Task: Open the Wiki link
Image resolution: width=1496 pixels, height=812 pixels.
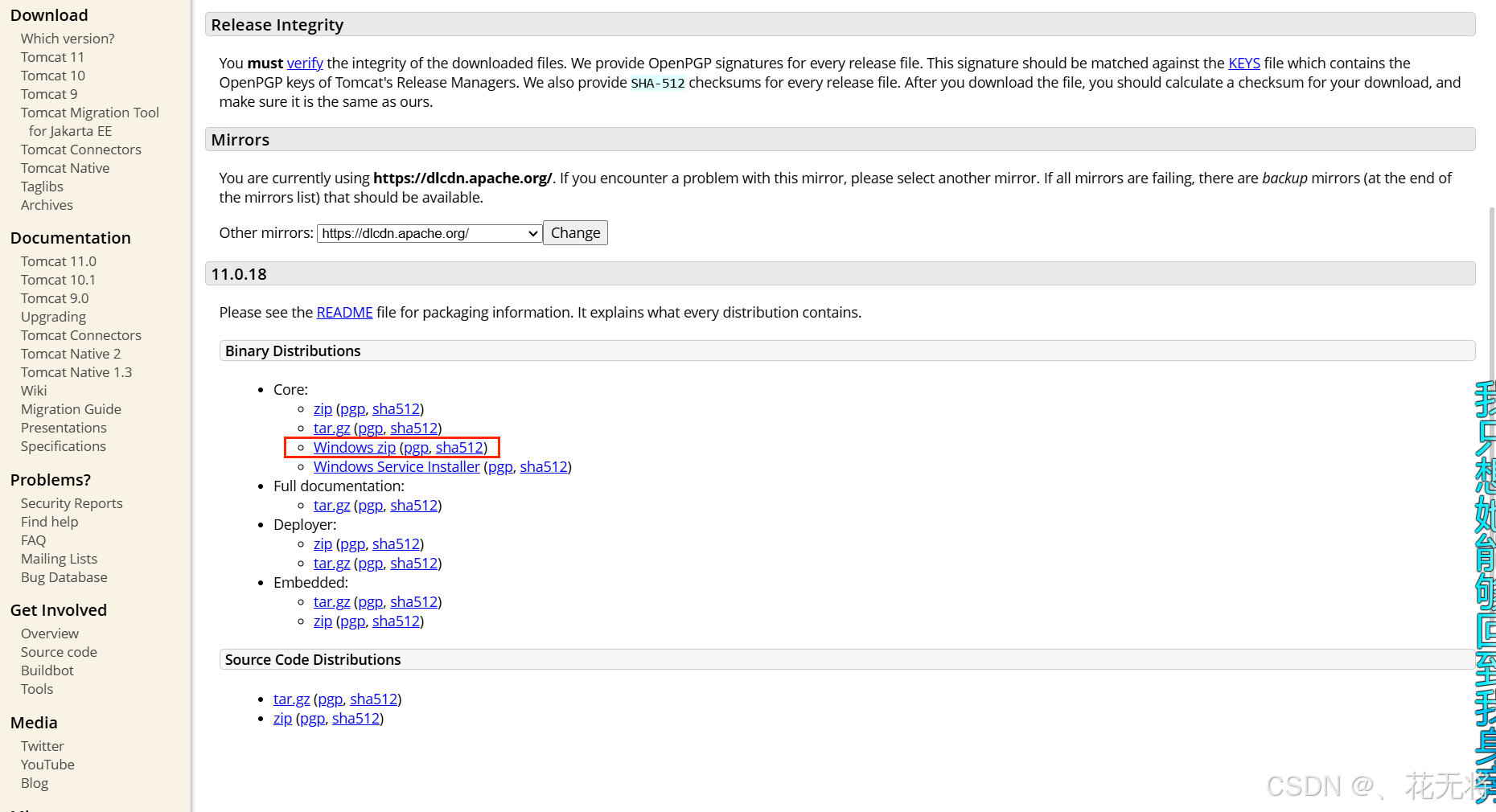Action: [x=34, y=391]
